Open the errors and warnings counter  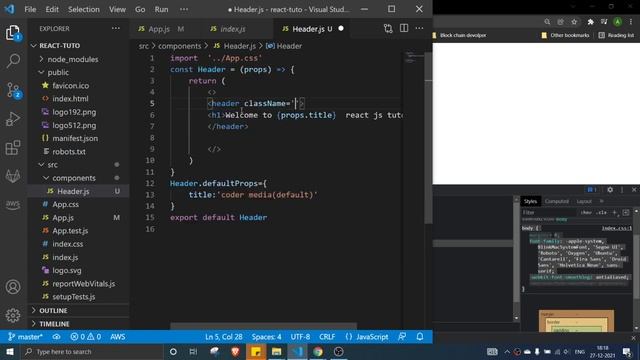86,337
